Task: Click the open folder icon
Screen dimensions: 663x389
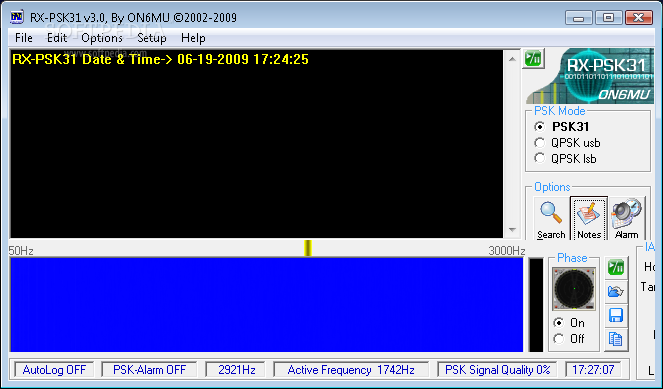Action: (x=616, y=291)
